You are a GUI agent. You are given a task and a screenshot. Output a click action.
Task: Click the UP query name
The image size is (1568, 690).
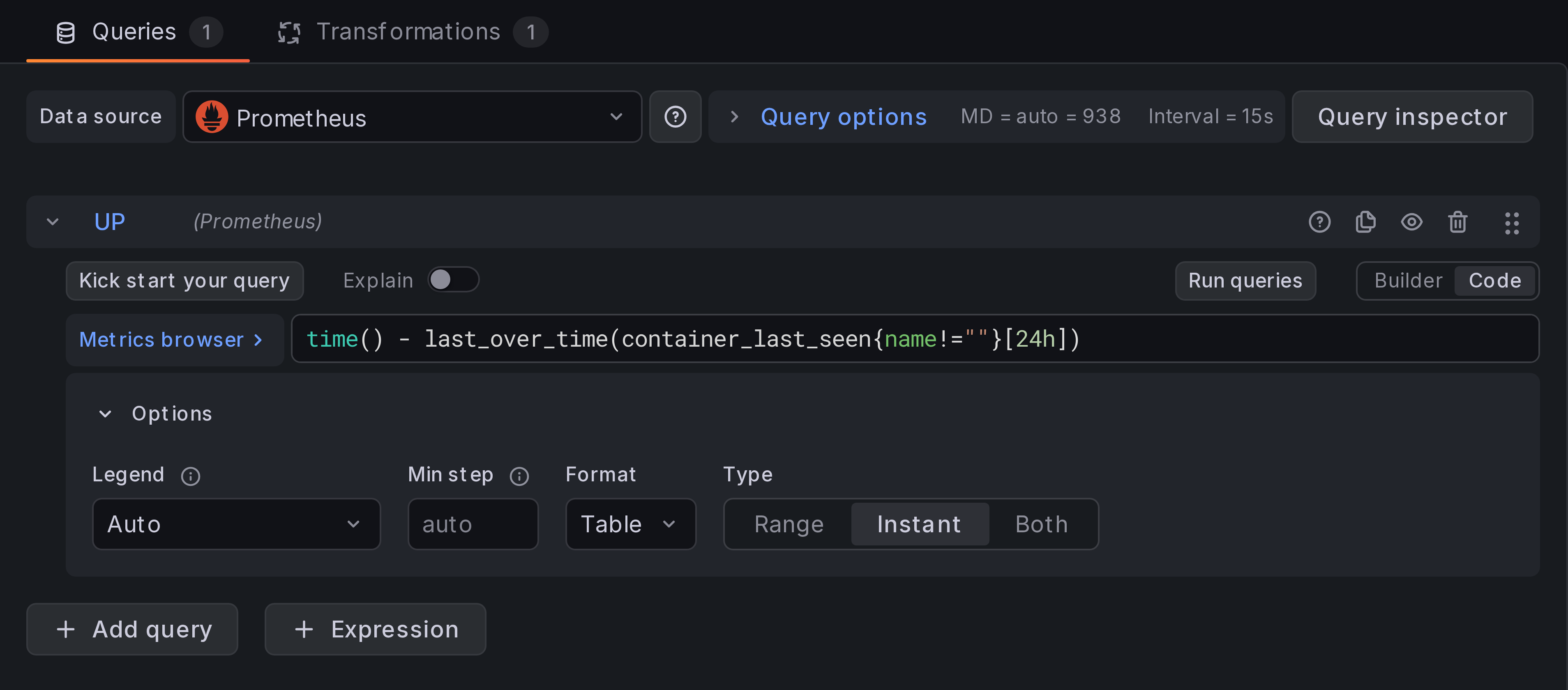click(110, 221)
